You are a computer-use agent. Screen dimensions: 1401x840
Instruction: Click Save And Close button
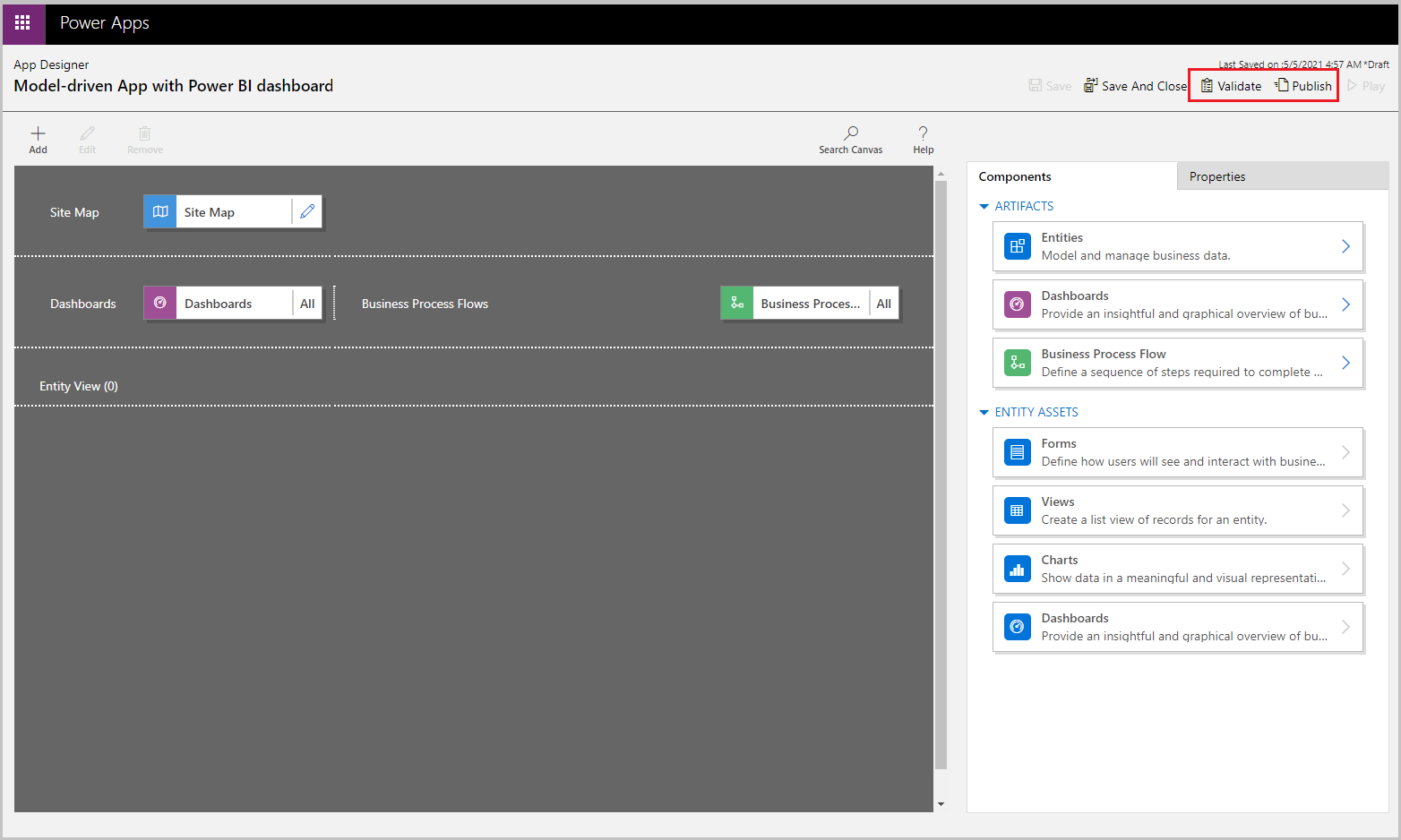[1135, 86]
